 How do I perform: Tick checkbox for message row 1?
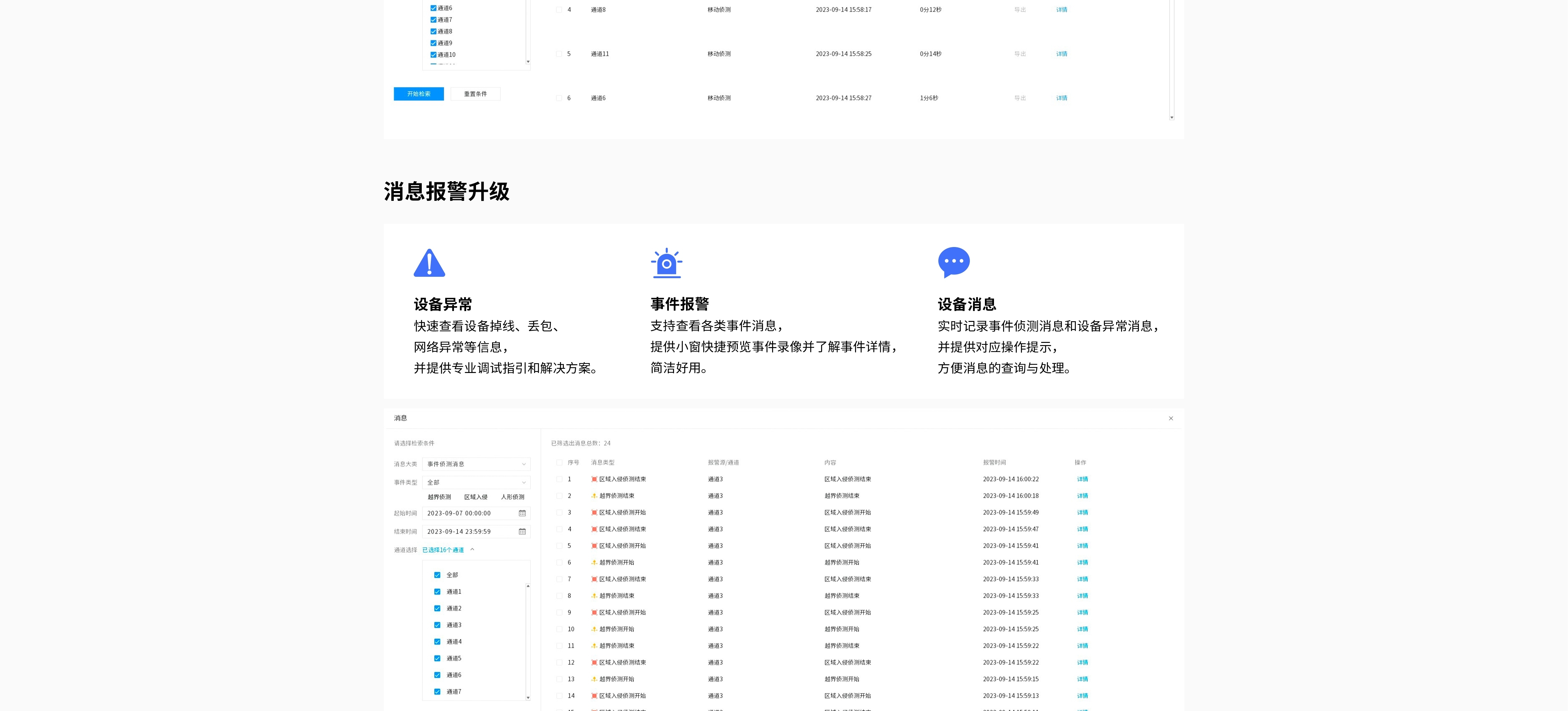(x=559, y=479)
